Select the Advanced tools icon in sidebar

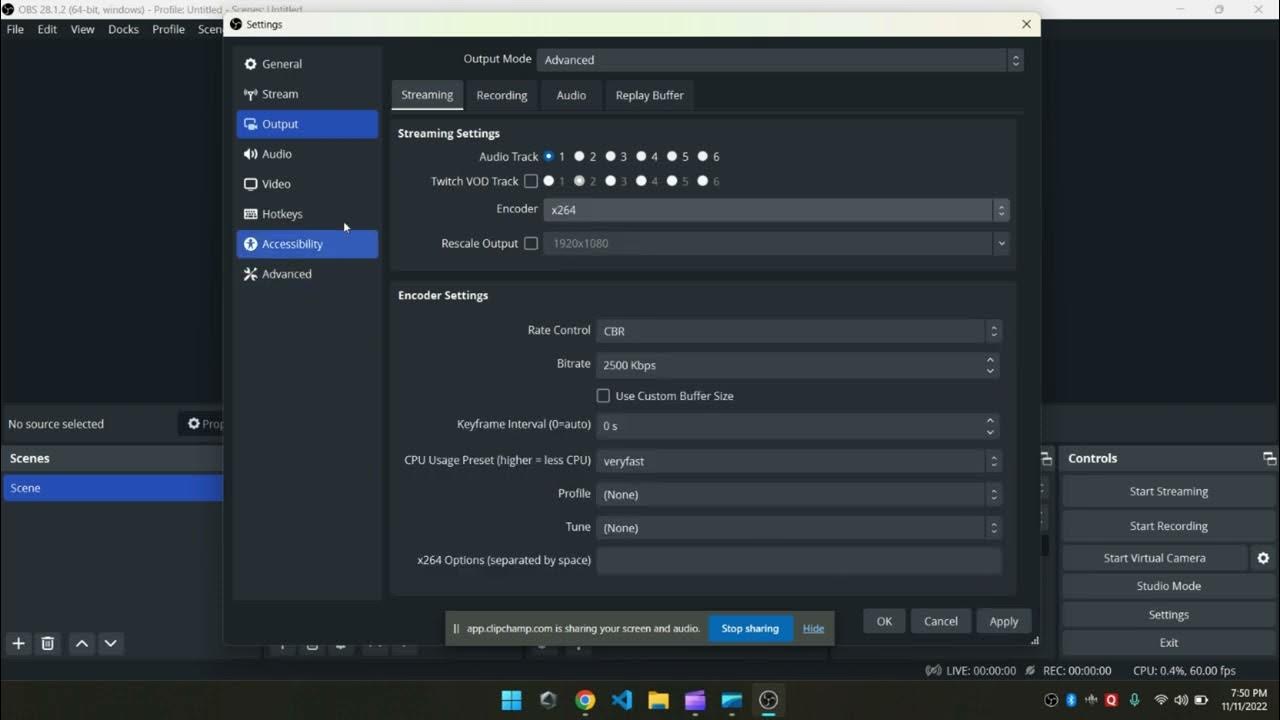point(250,274)
